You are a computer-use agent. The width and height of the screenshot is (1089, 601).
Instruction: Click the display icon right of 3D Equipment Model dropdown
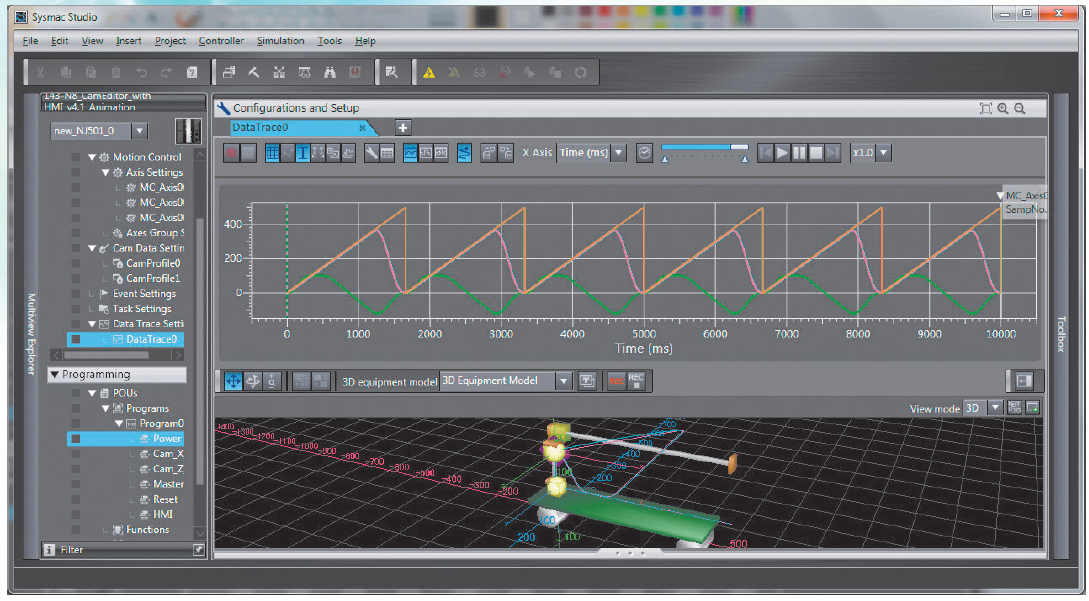point(587,381)
